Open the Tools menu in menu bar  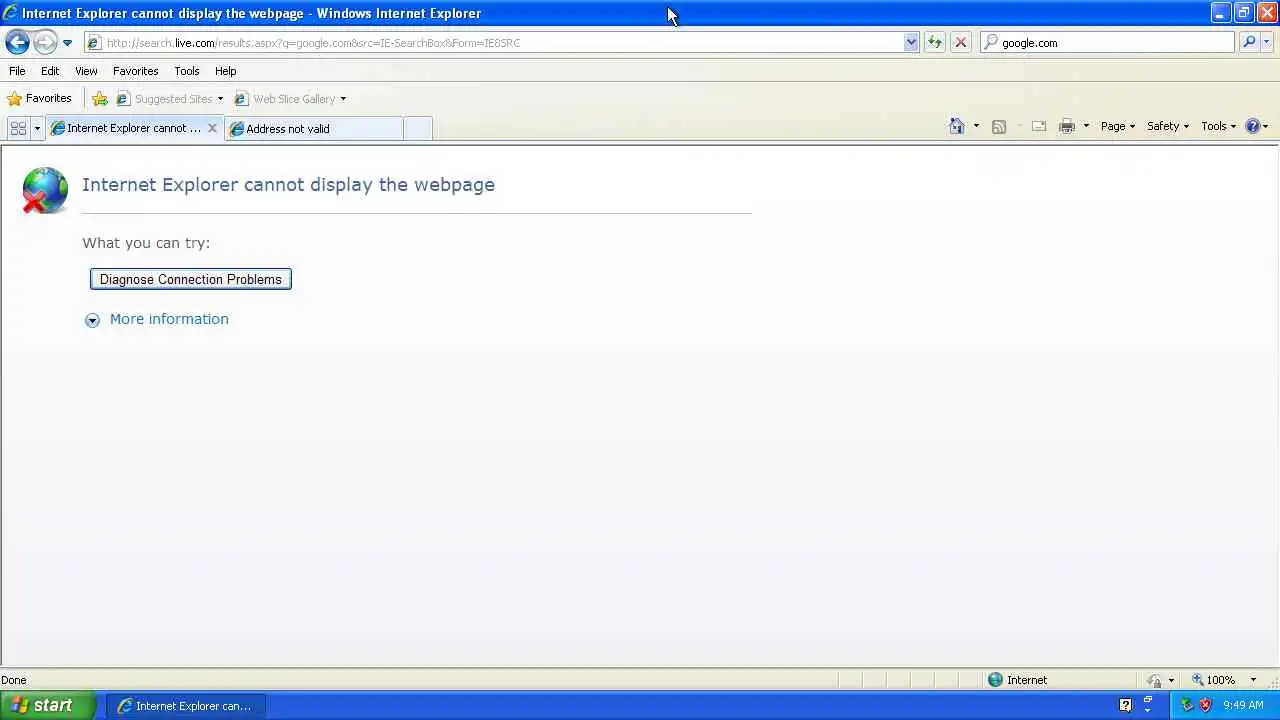coord(186,71)
